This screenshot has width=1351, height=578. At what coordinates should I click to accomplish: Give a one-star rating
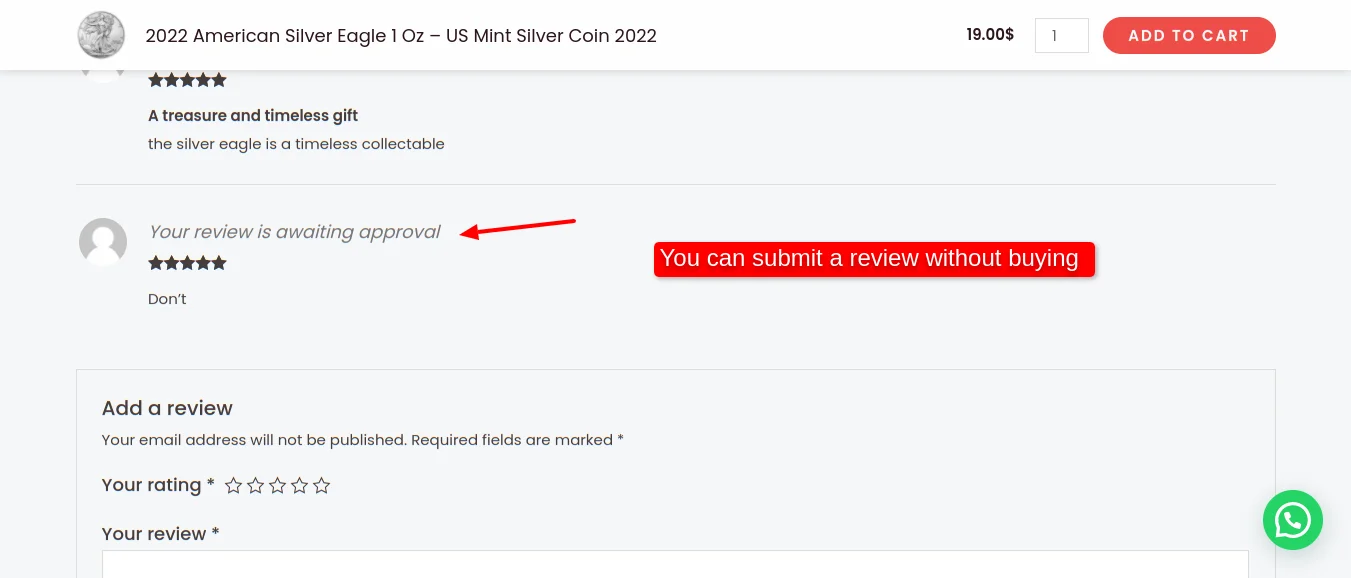[233, 485]
